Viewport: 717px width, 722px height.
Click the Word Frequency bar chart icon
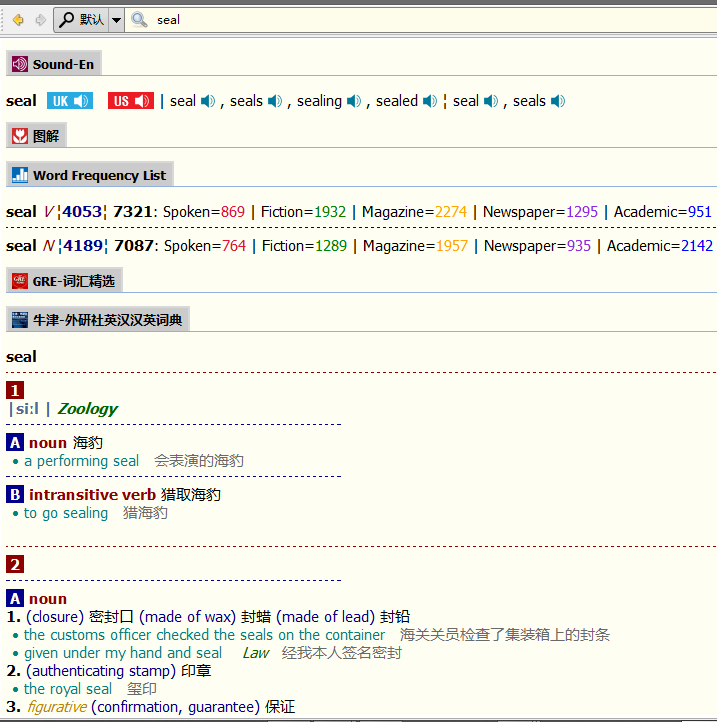20,175
